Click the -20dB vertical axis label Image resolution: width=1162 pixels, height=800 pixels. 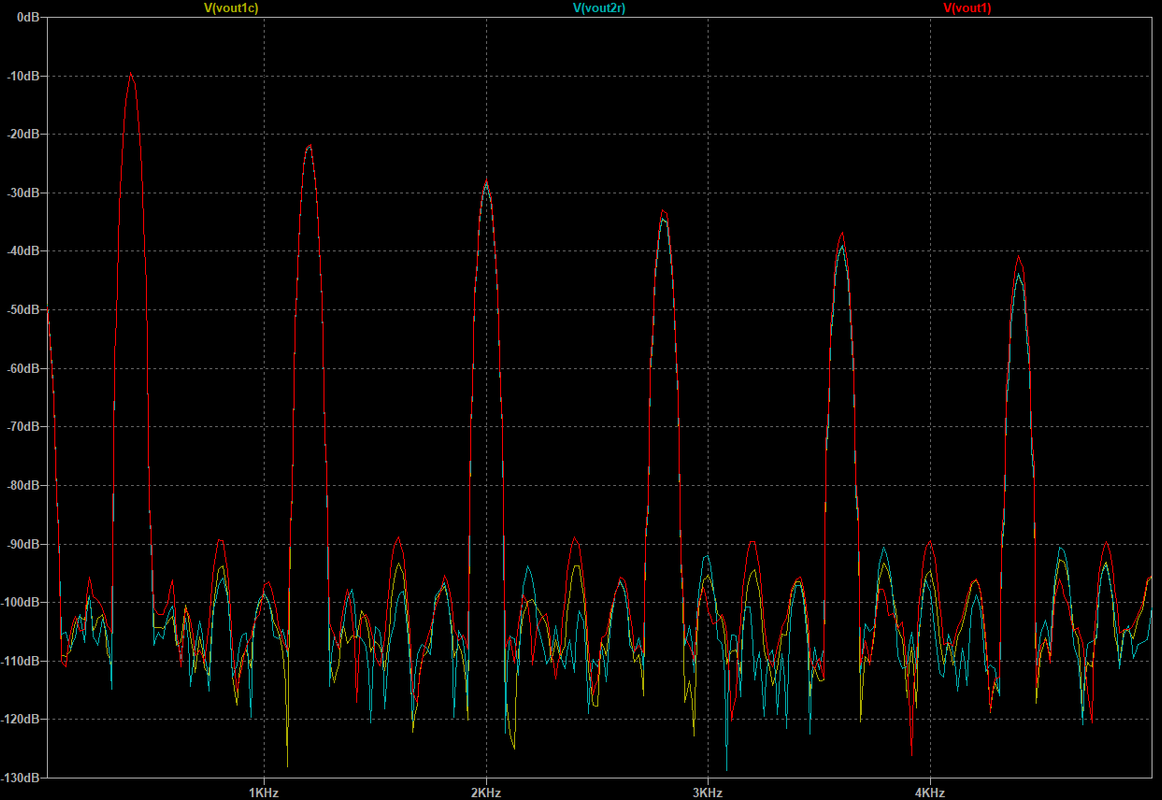pyautogui.click(x=24, y=134)
